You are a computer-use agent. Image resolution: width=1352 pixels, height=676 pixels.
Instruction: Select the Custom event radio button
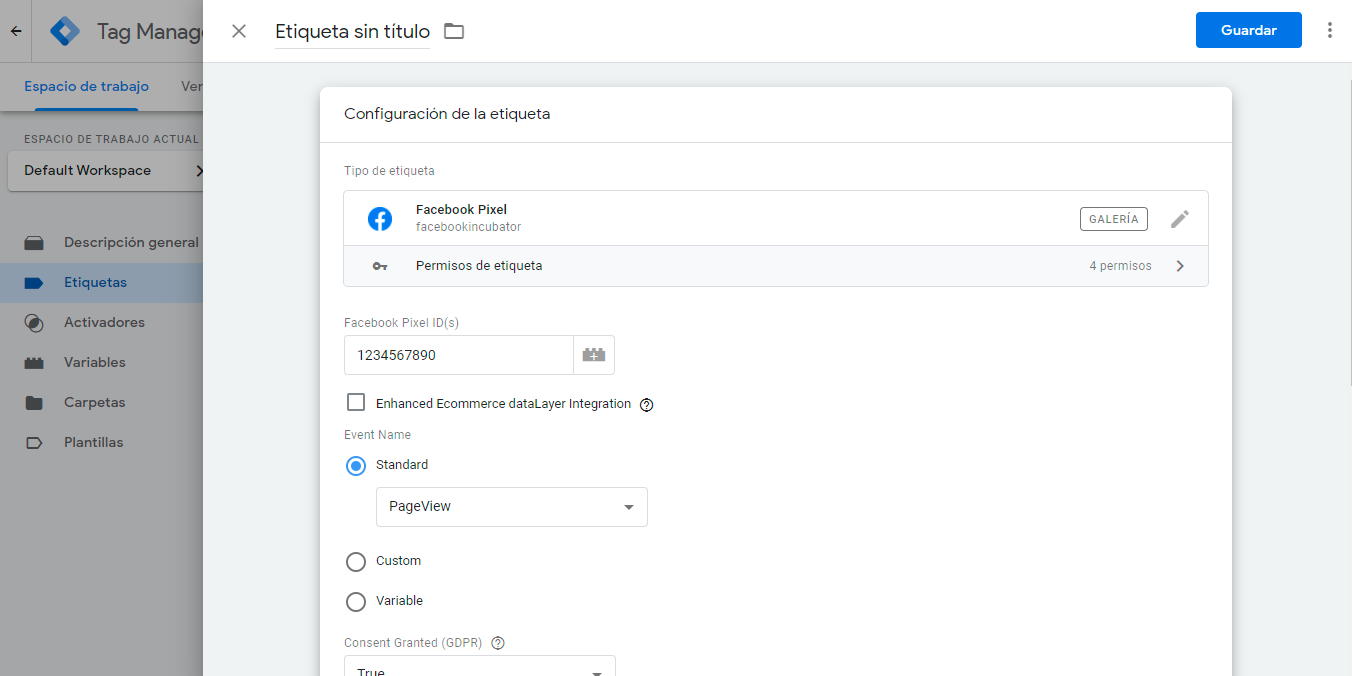(355, 562)
